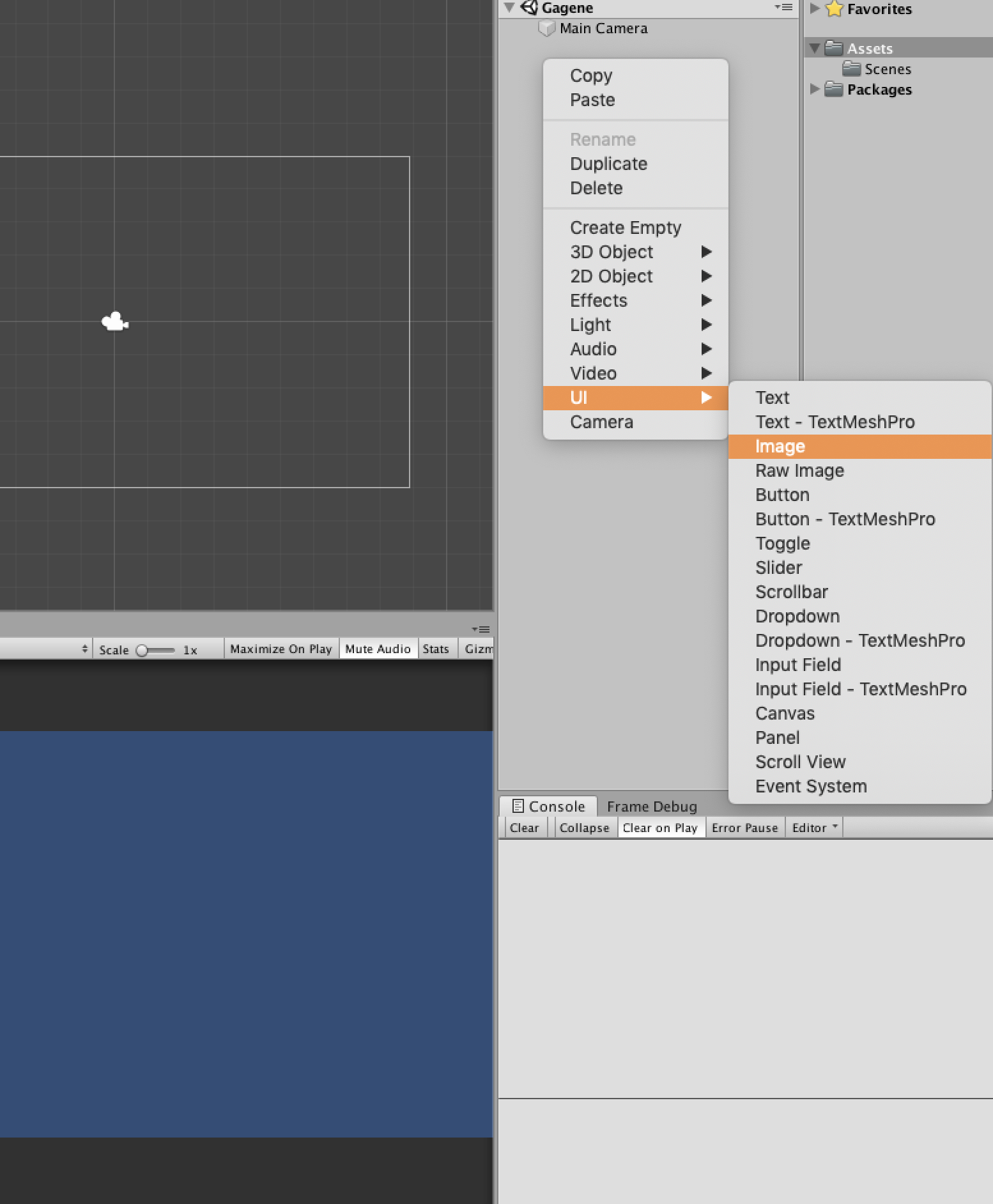Choose Duplicate in the context menu
Viewport: 993px width, 1204px height.
coord(635,164)
